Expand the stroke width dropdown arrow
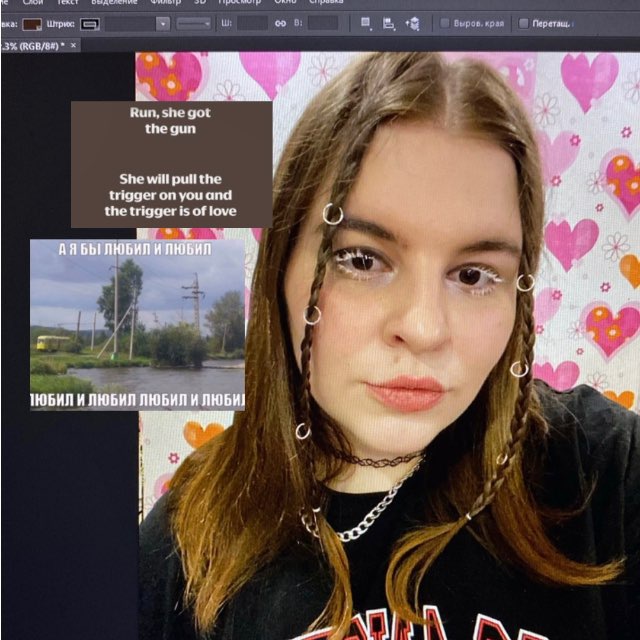The height and width of the screenshot is (640, 640). (163, 23)
